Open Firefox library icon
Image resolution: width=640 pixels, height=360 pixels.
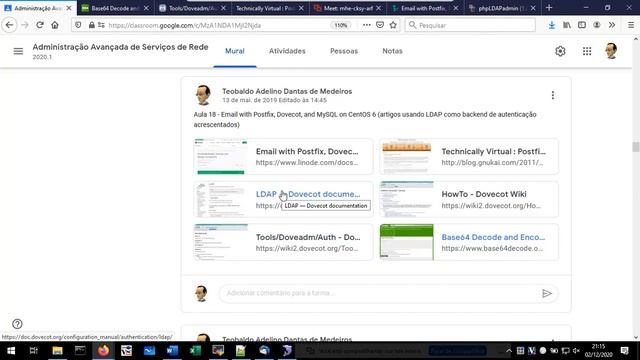click(567, 25)
